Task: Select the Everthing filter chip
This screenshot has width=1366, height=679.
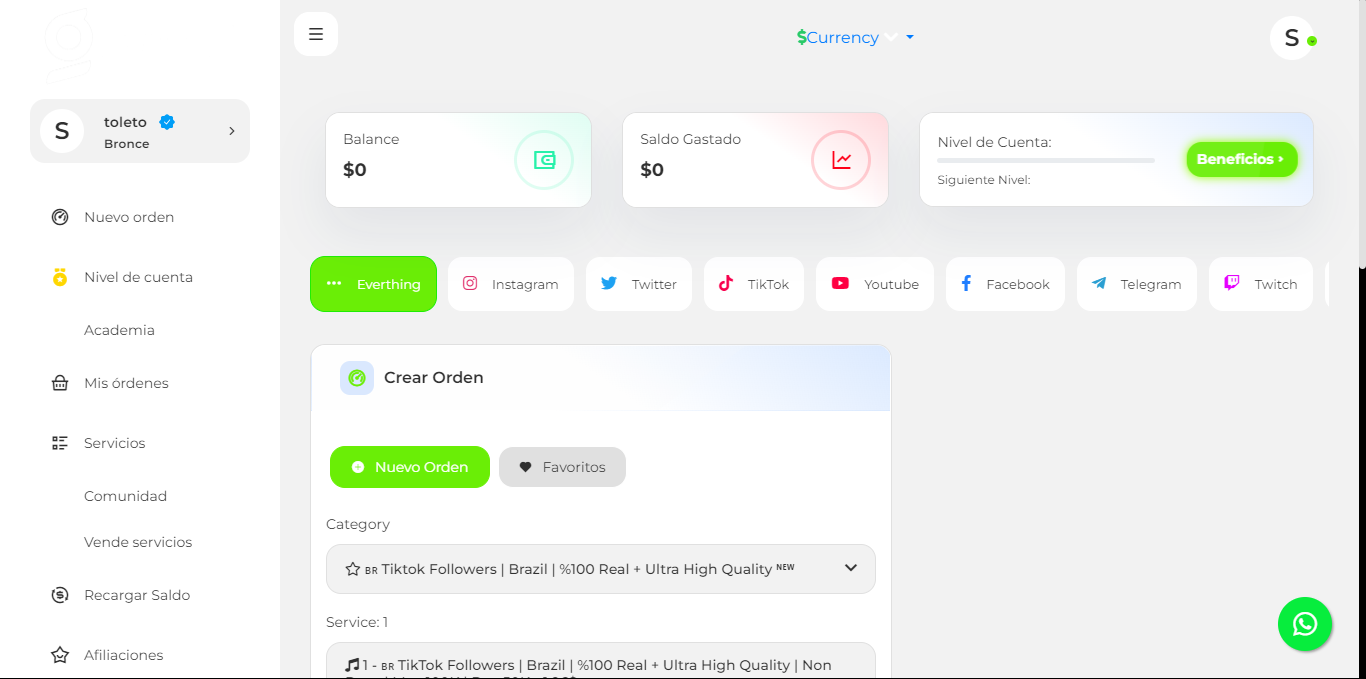Action: pyautogui.click(x=373, y=284)
